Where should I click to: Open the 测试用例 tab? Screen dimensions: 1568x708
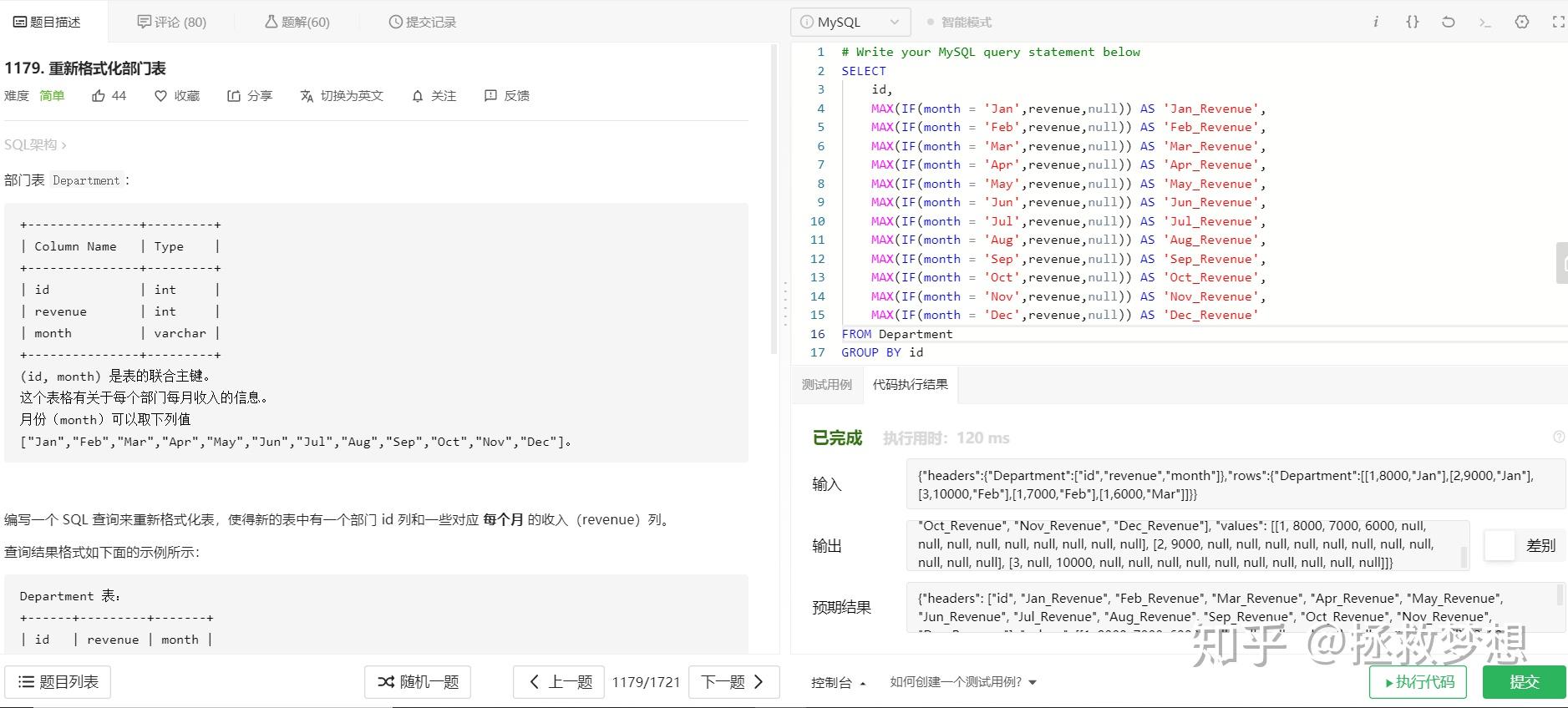827,384
